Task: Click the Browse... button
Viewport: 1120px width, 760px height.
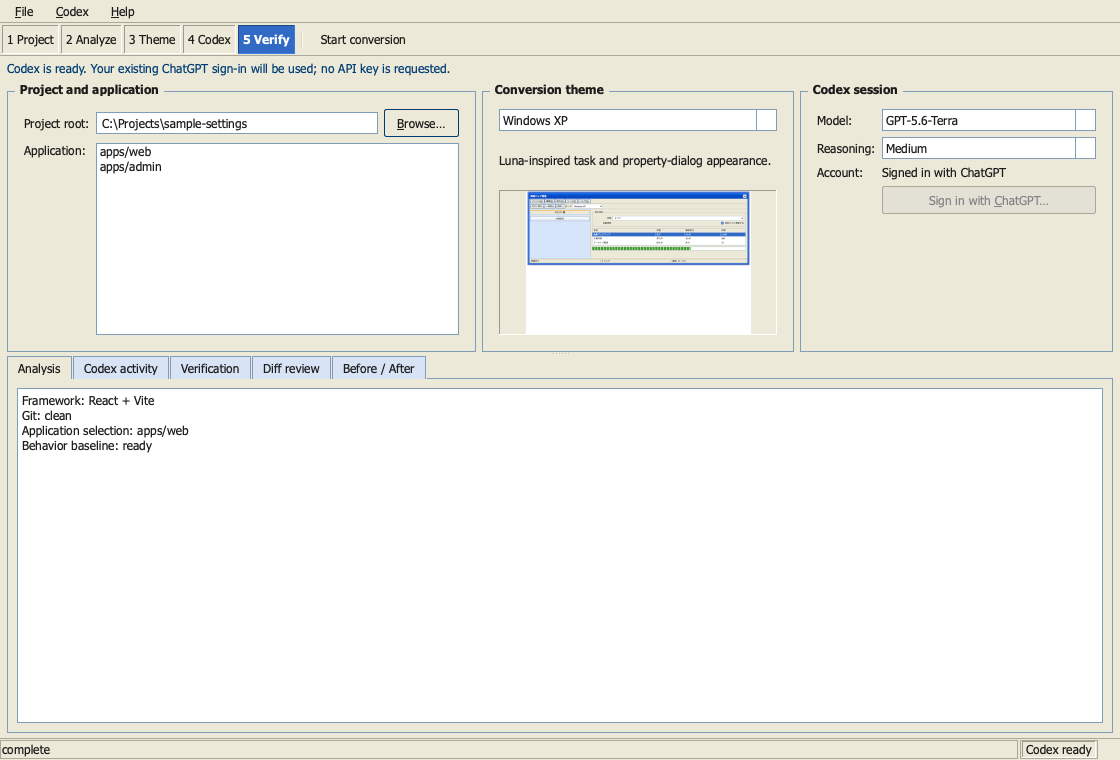Action: tap(421, 123)
